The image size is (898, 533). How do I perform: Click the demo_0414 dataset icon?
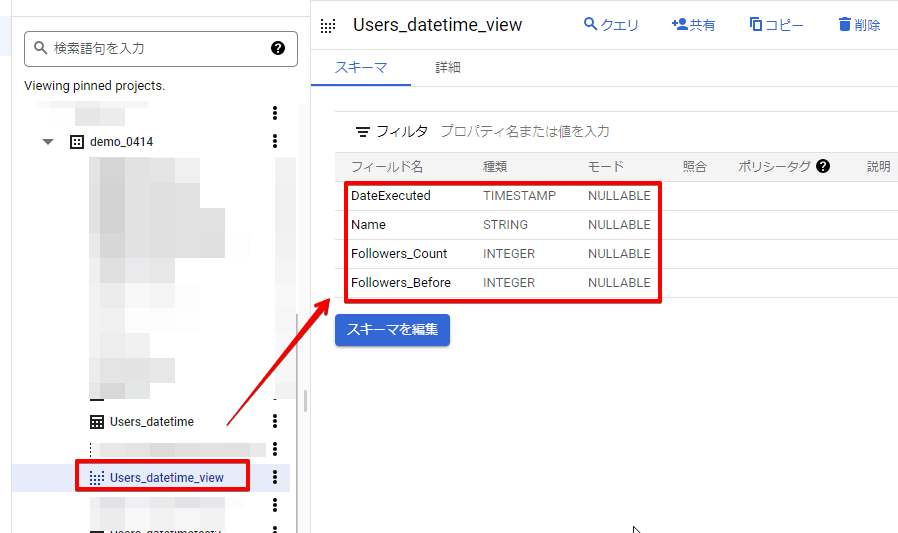(76, 142)
